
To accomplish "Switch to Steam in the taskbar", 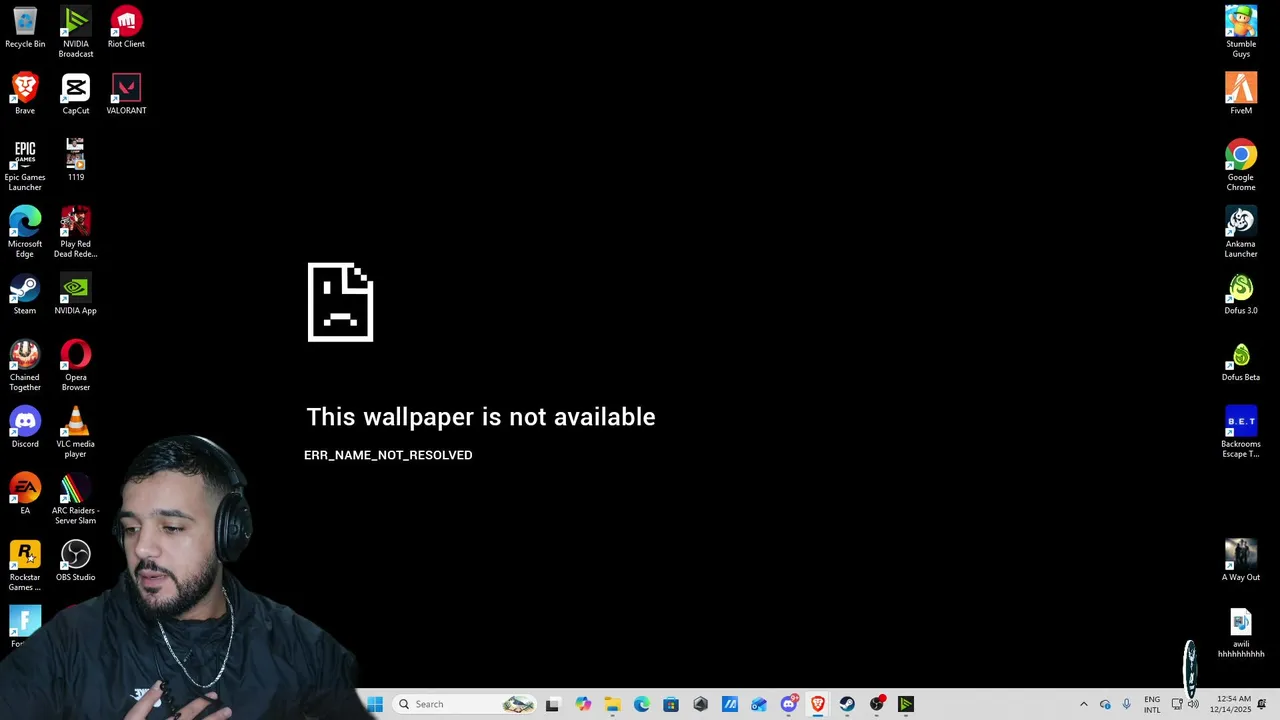I will (x=847, y=704).
